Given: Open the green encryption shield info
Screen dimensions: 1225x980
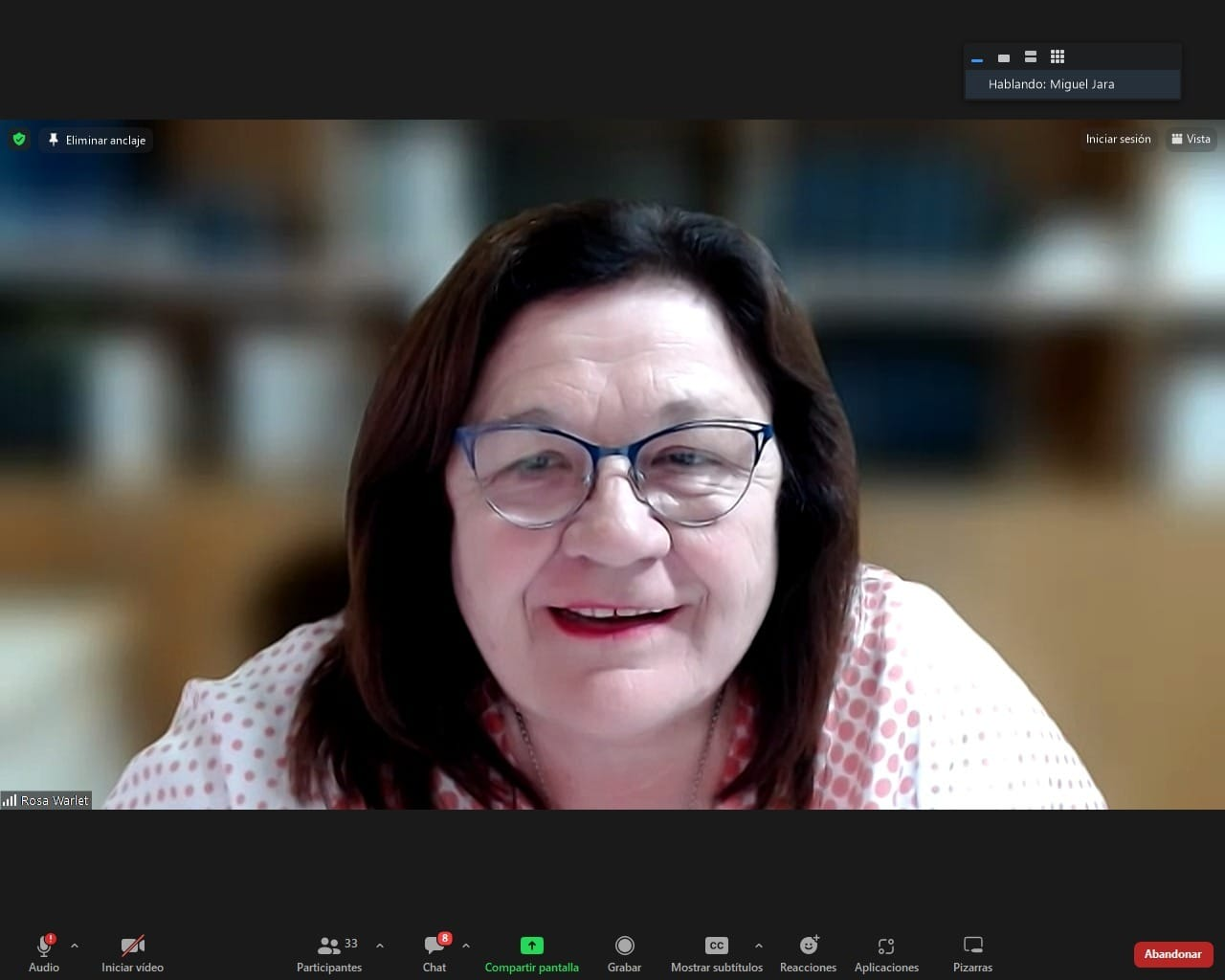Looking at the screenshot, I should pyautogui.click(x=19, y=140).
